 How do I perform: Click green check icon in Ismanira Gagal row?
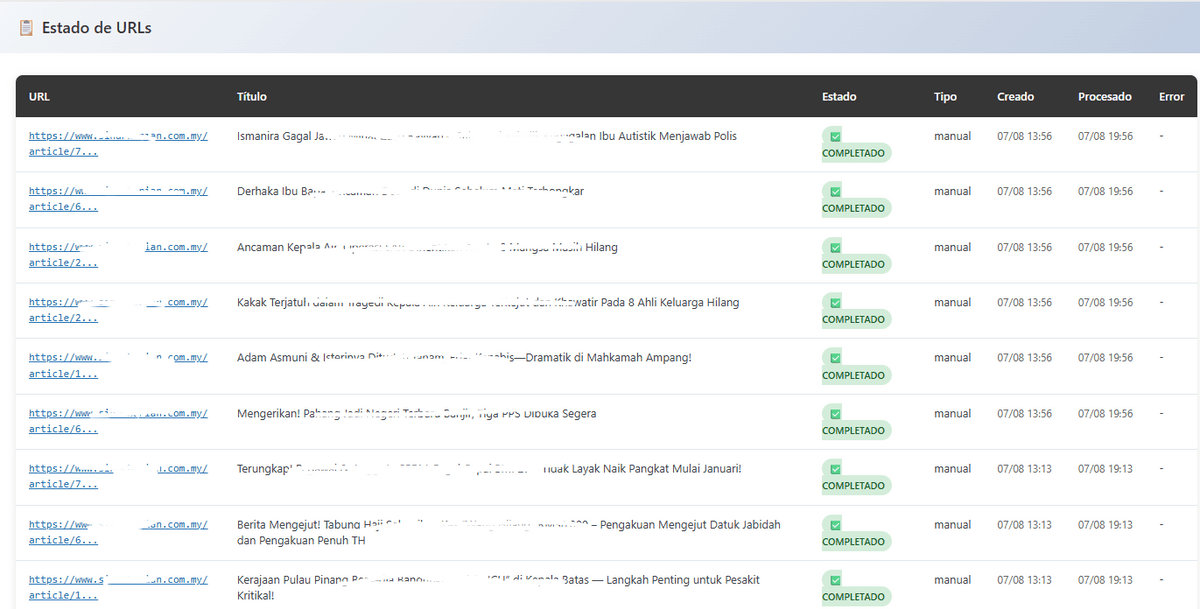[x=835, y=136]
